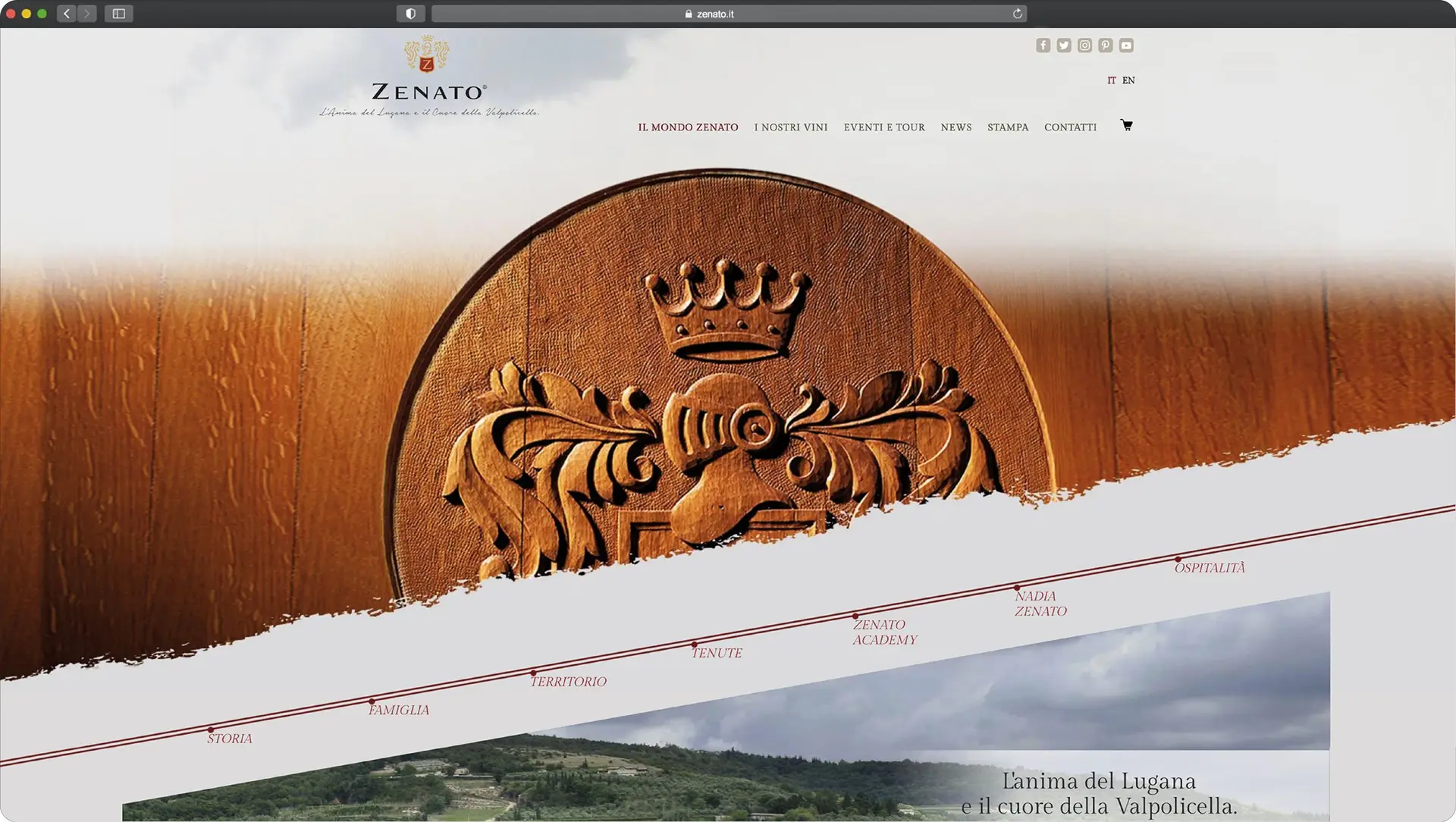The width and height of the screenshot is (1456, 822).
Task: Visit Zenato's Instagram via its icon
Action: (1085, 45)
